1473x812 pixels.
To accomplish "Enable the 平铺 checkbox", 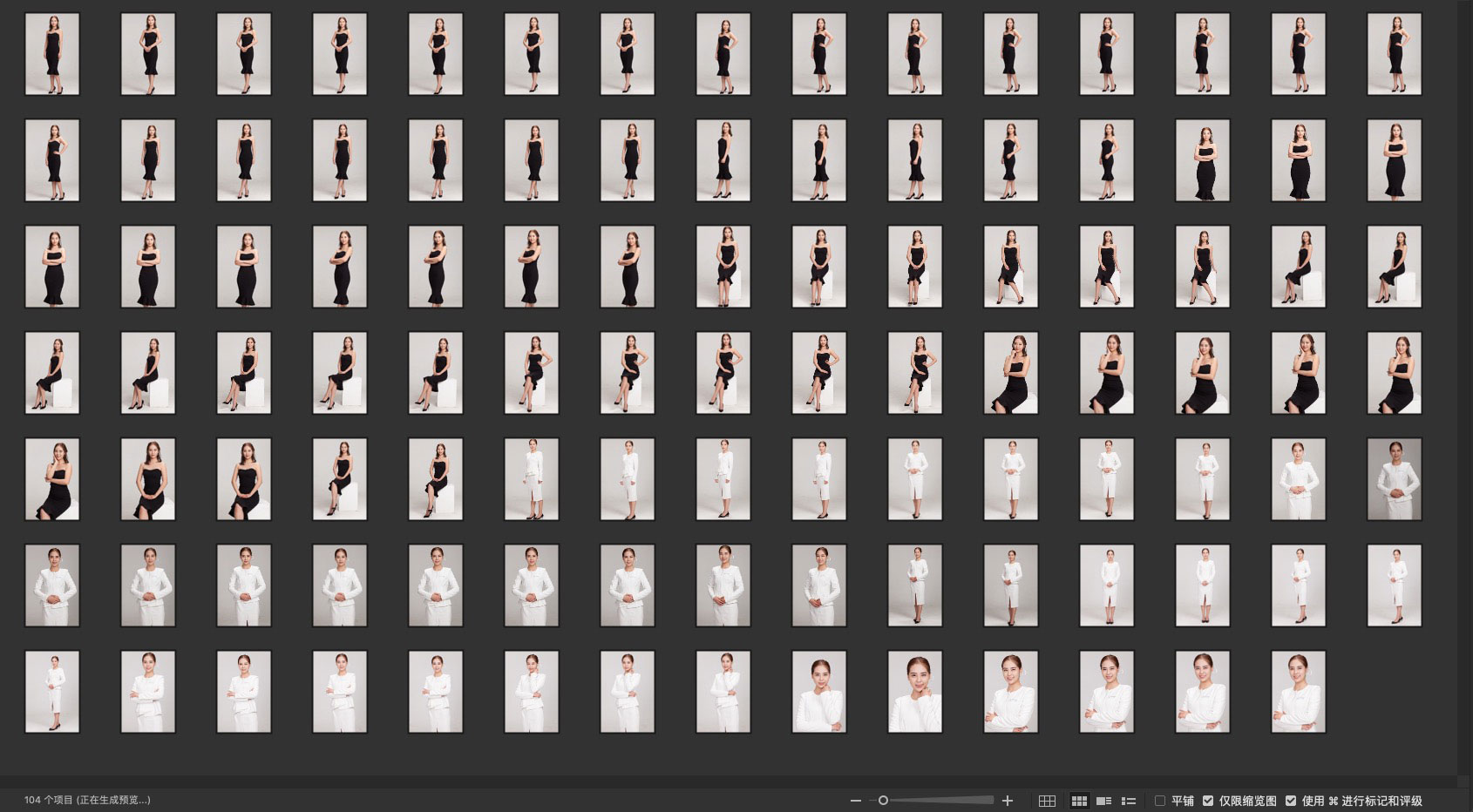I will click(x=1160, y=801).
